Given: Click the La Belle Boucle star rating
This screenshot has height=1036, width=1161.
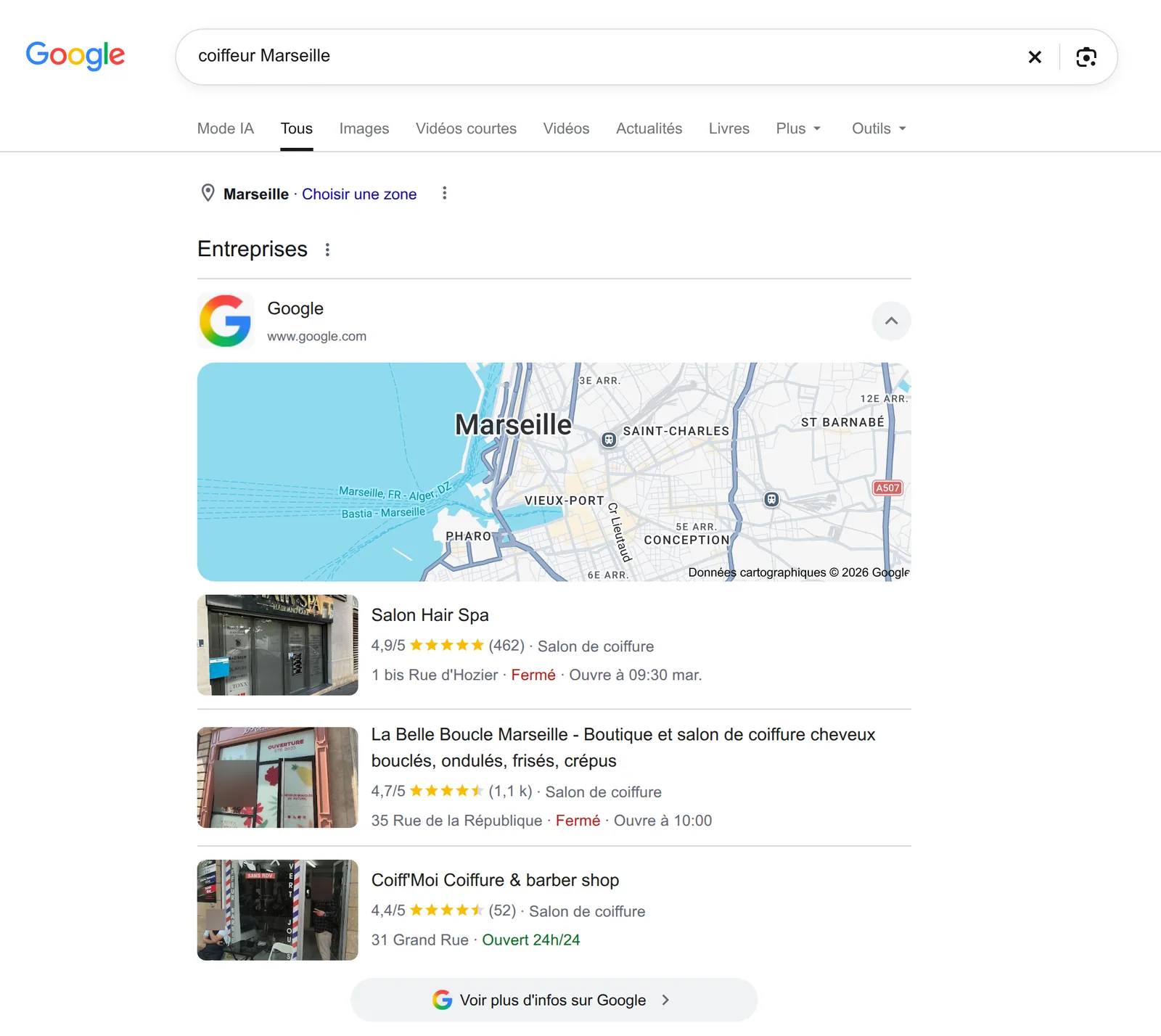Looking at the screenshot, I should pos(446,791).
